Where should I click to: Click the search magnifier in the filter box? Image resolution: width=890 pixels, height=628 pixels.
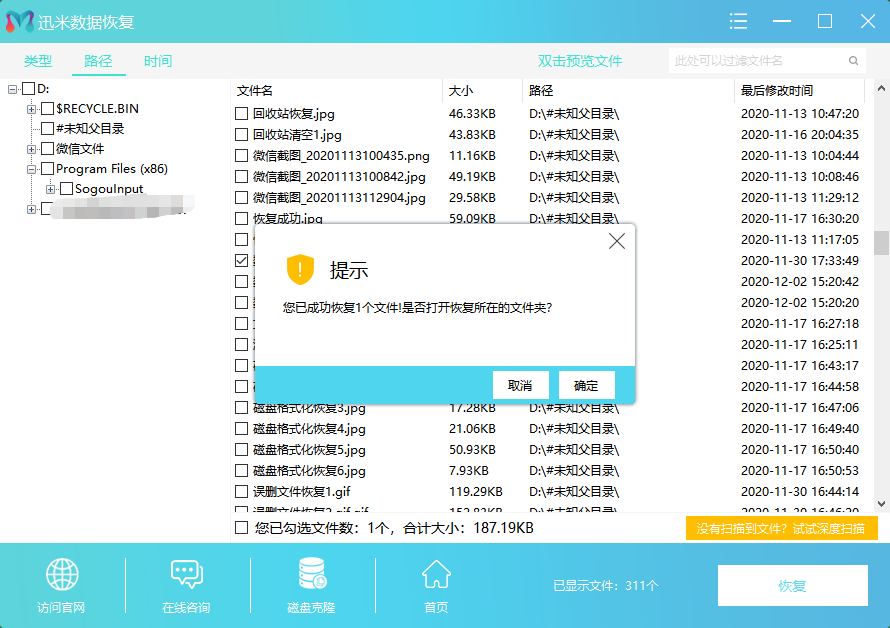click(x=852, y=60)
